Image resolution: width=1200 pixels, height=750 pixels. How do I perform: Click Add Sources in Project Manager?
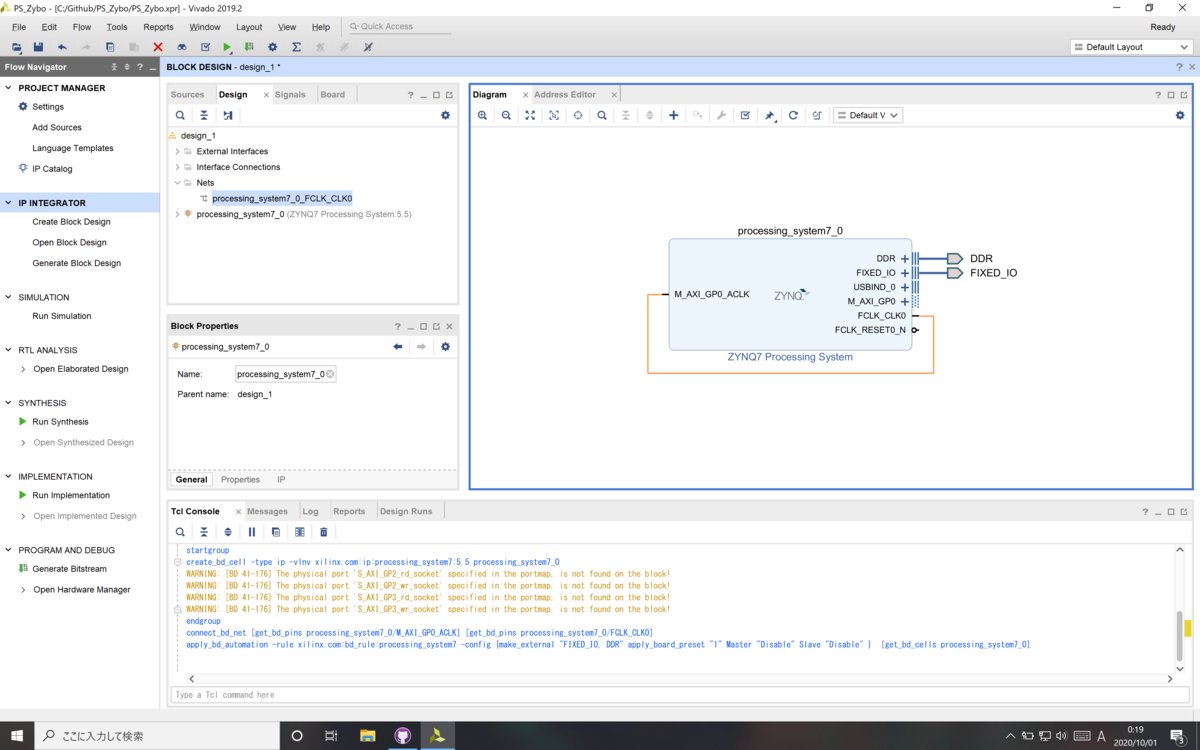57,128
